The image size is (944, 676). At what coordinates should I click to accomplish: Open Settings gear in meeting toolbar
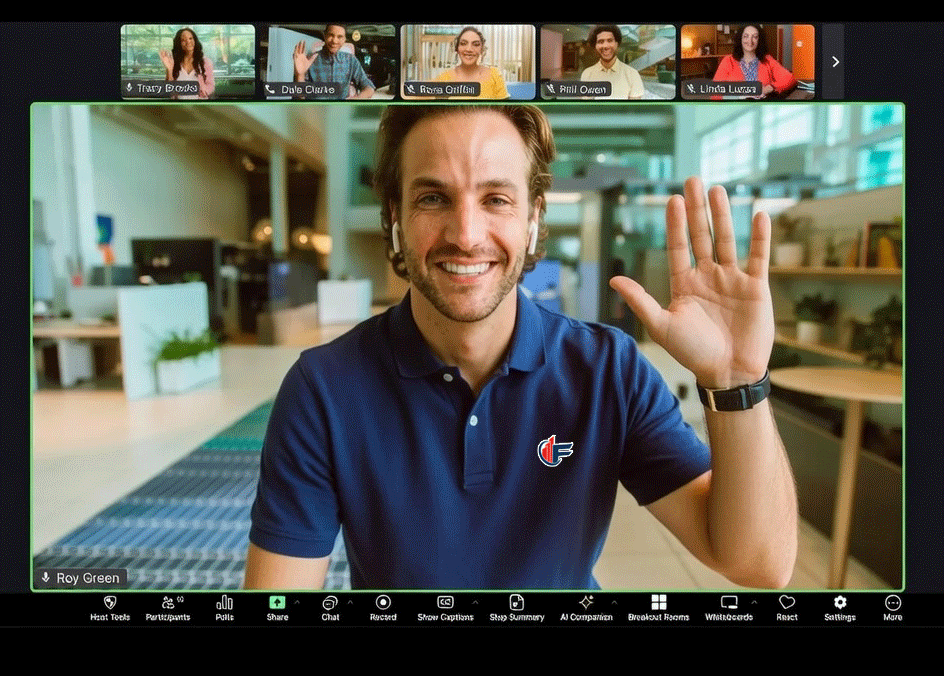click(840, 603)
